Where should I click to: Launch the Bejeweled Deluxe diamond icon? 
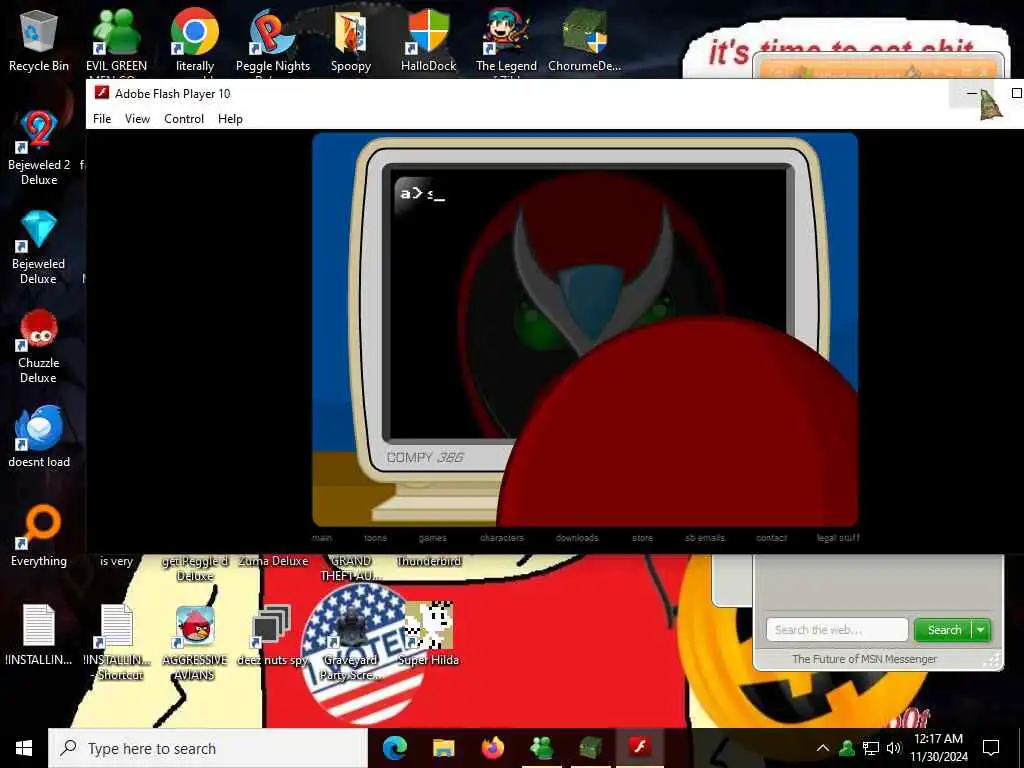[39, 247]
